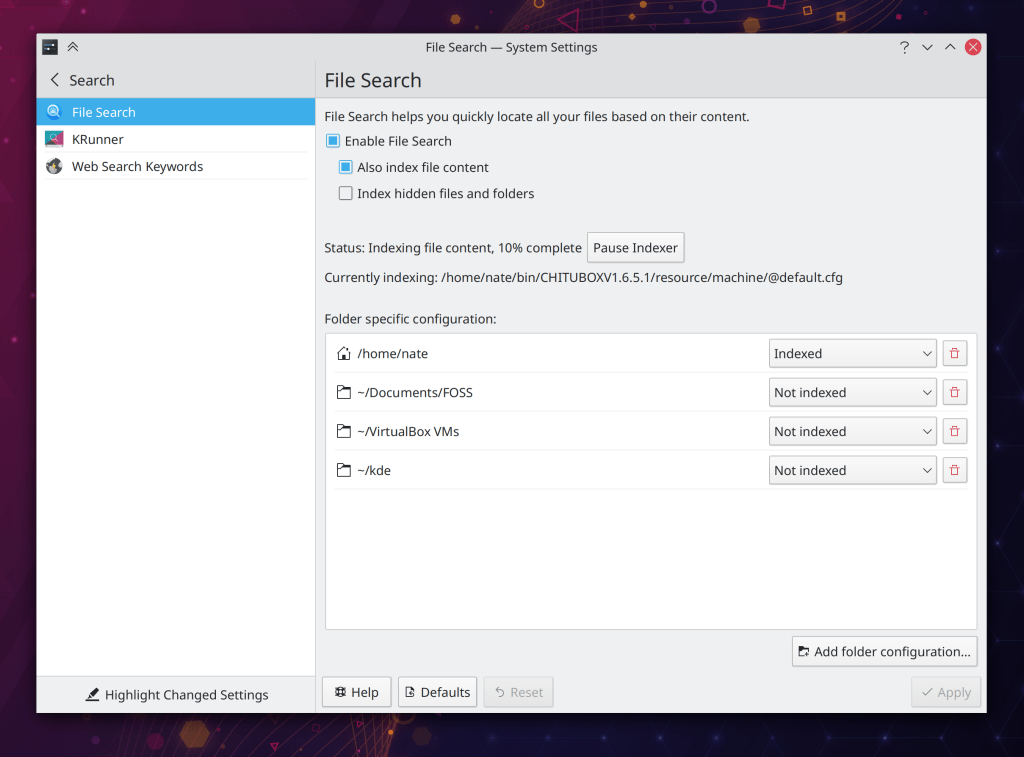Open the /home/nate Indexed dropdown

point(852,354)
